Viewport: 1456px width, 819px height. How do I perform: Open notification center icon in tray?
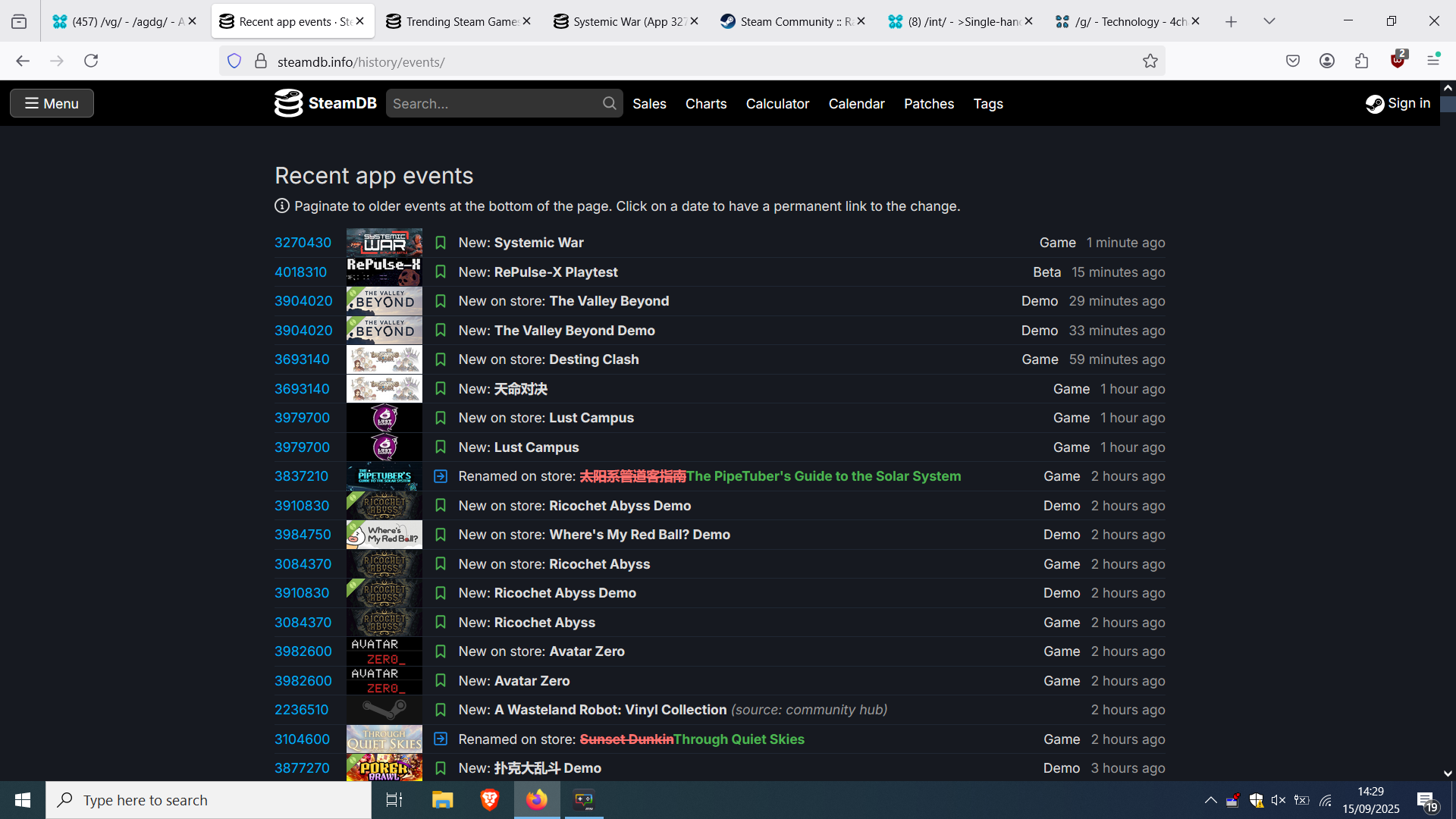point(1426,801)
